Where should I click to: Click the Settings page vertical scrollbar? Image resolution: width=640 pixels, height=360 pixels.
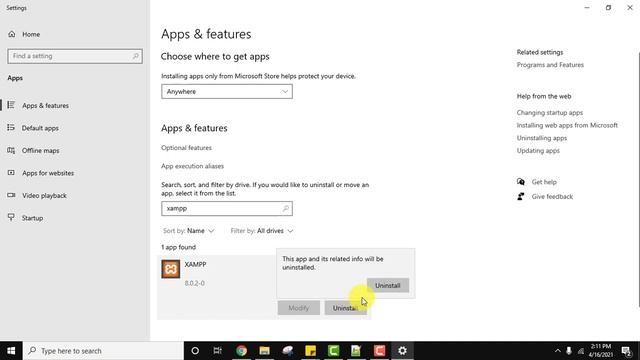639,180
